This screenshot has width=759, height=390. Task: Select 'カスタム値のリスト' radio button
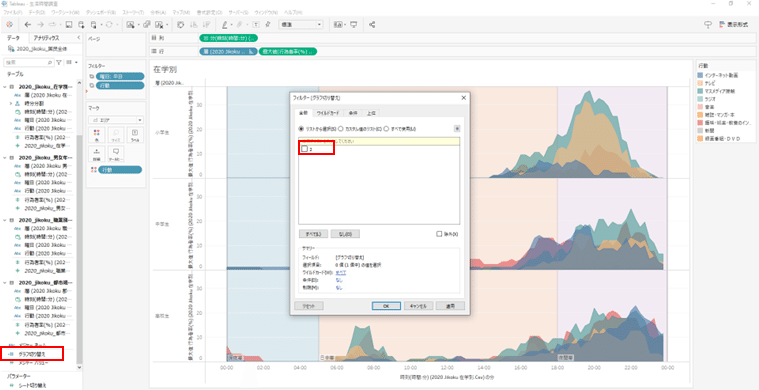pyautogui.click(x=341, y=129)
